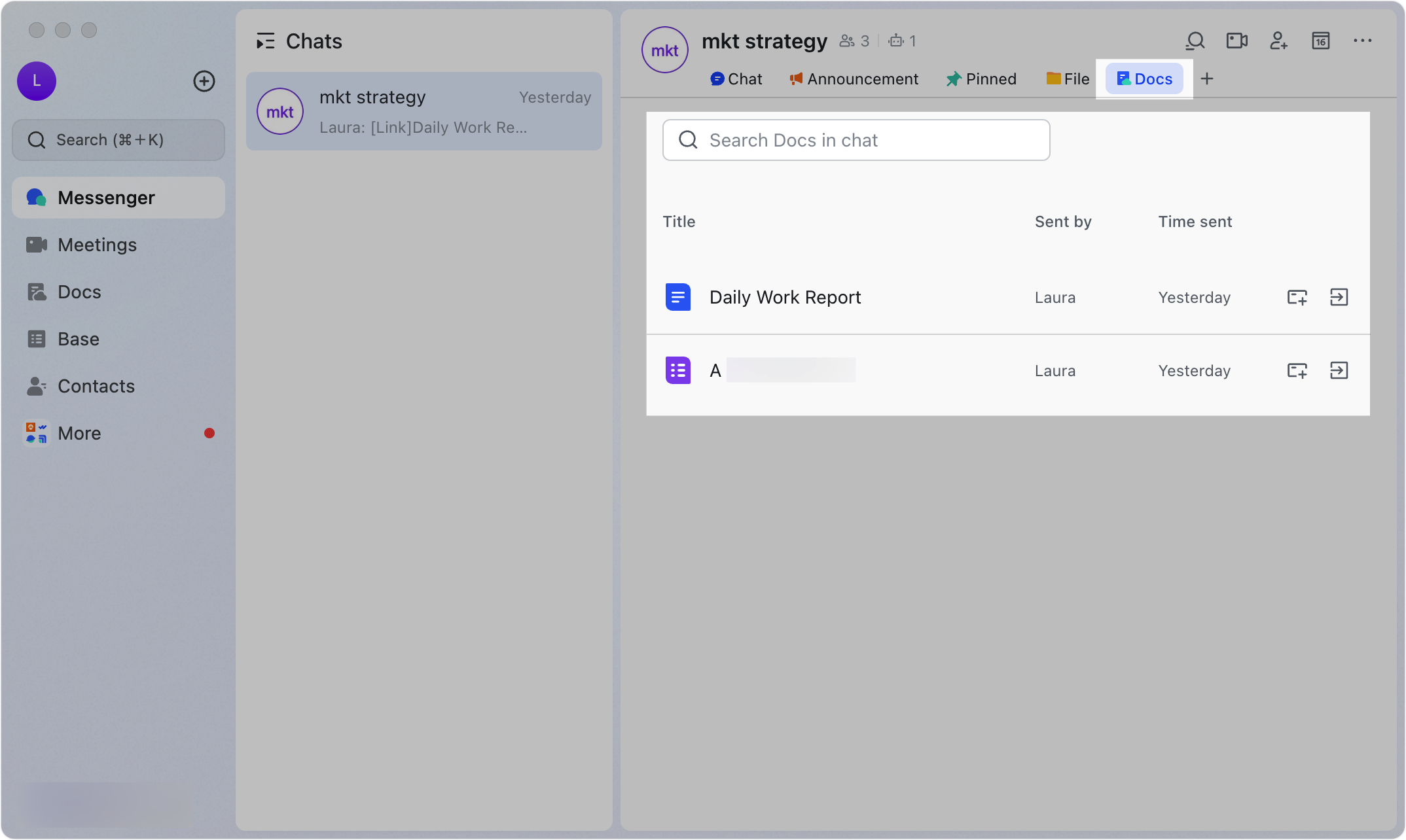Open Daily Work Report in a new tab
Screen dimensions: 1406x840
pyautogui.click(x=1339, y=297)
